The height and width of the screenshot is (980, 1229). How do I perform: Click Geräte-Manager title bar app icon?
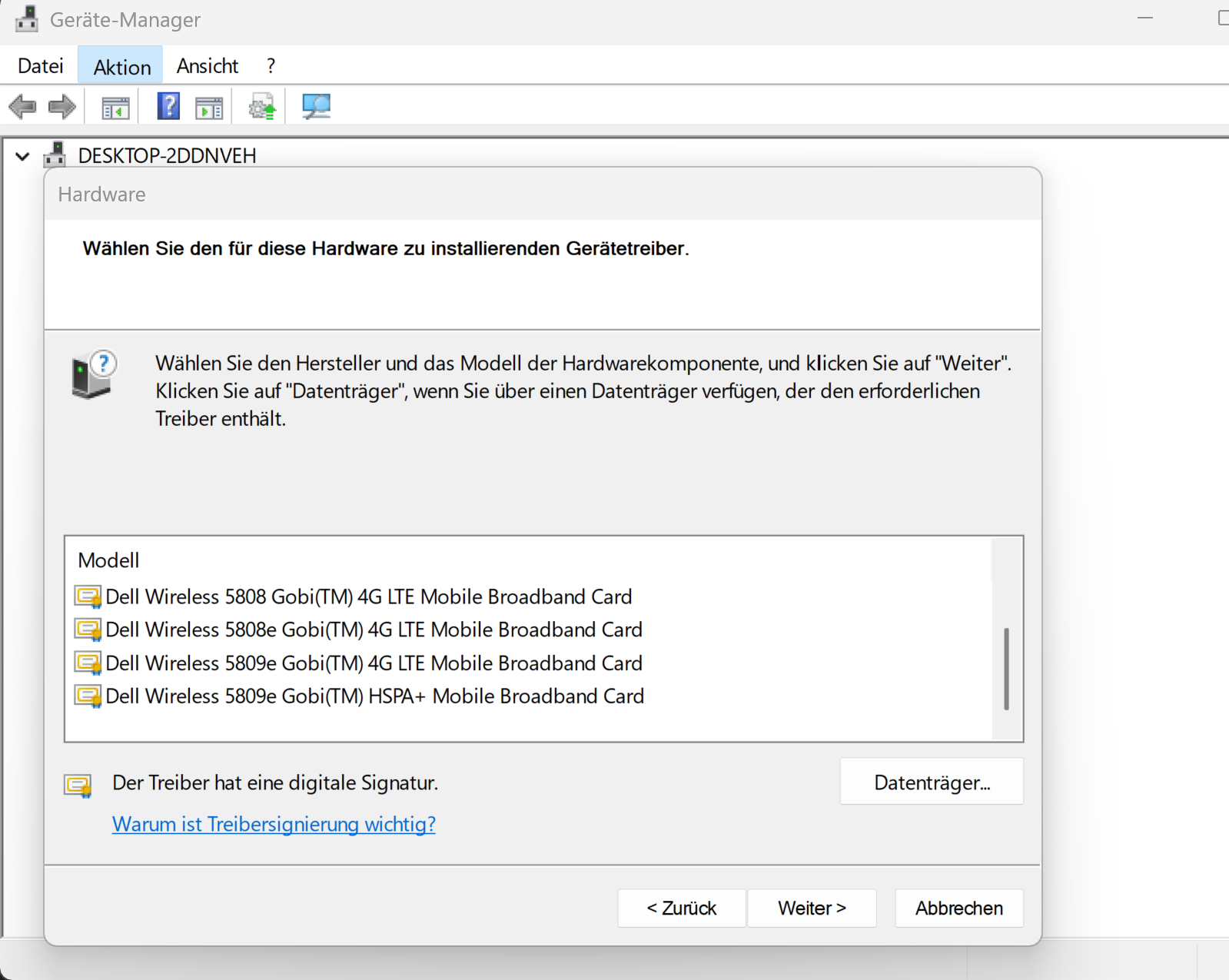point(27,19)
